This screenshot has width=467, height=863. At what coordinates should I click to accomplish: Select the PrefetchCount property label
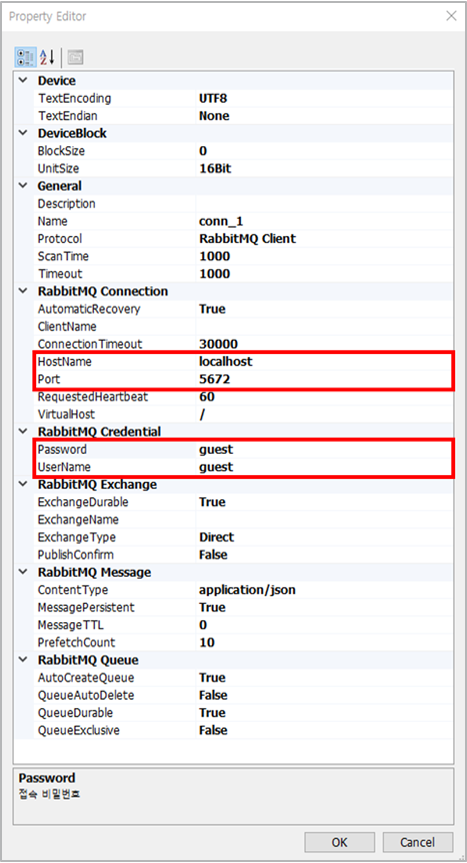pyautogui.click(x=76, y=642)
